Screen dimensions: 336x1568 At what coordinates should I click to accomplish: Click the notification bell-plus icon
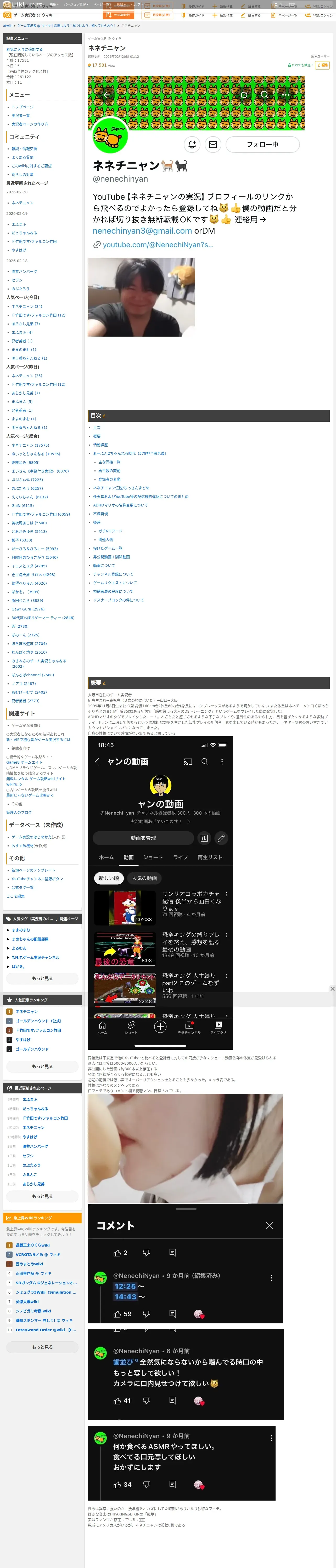coord(192,144)
